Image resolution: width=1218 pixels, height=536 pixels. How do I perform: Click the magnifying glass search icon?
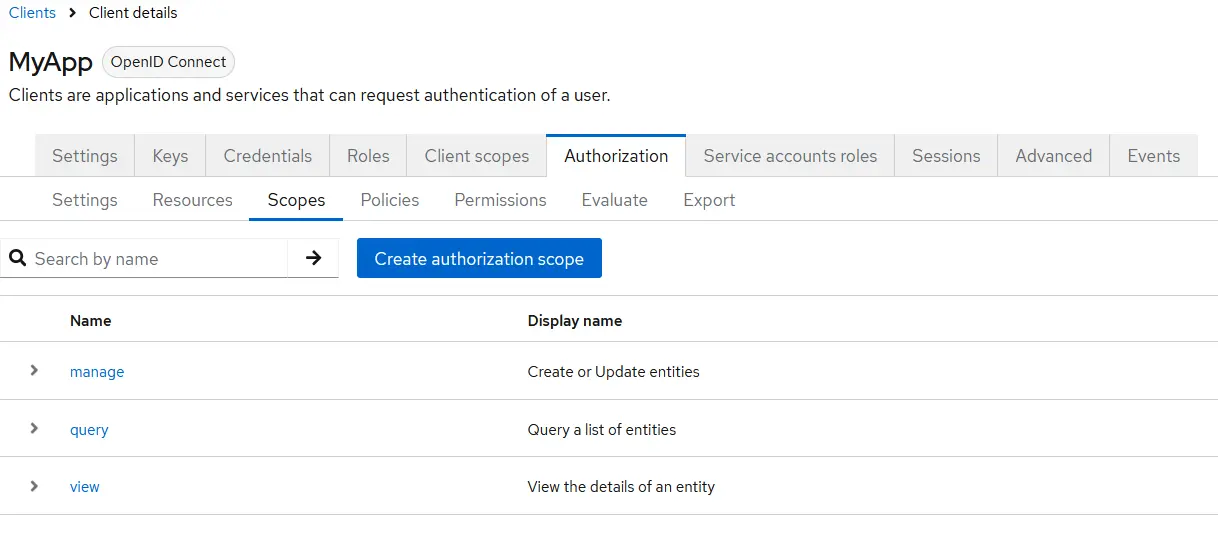pyautogui.click(x=17, y=258)
